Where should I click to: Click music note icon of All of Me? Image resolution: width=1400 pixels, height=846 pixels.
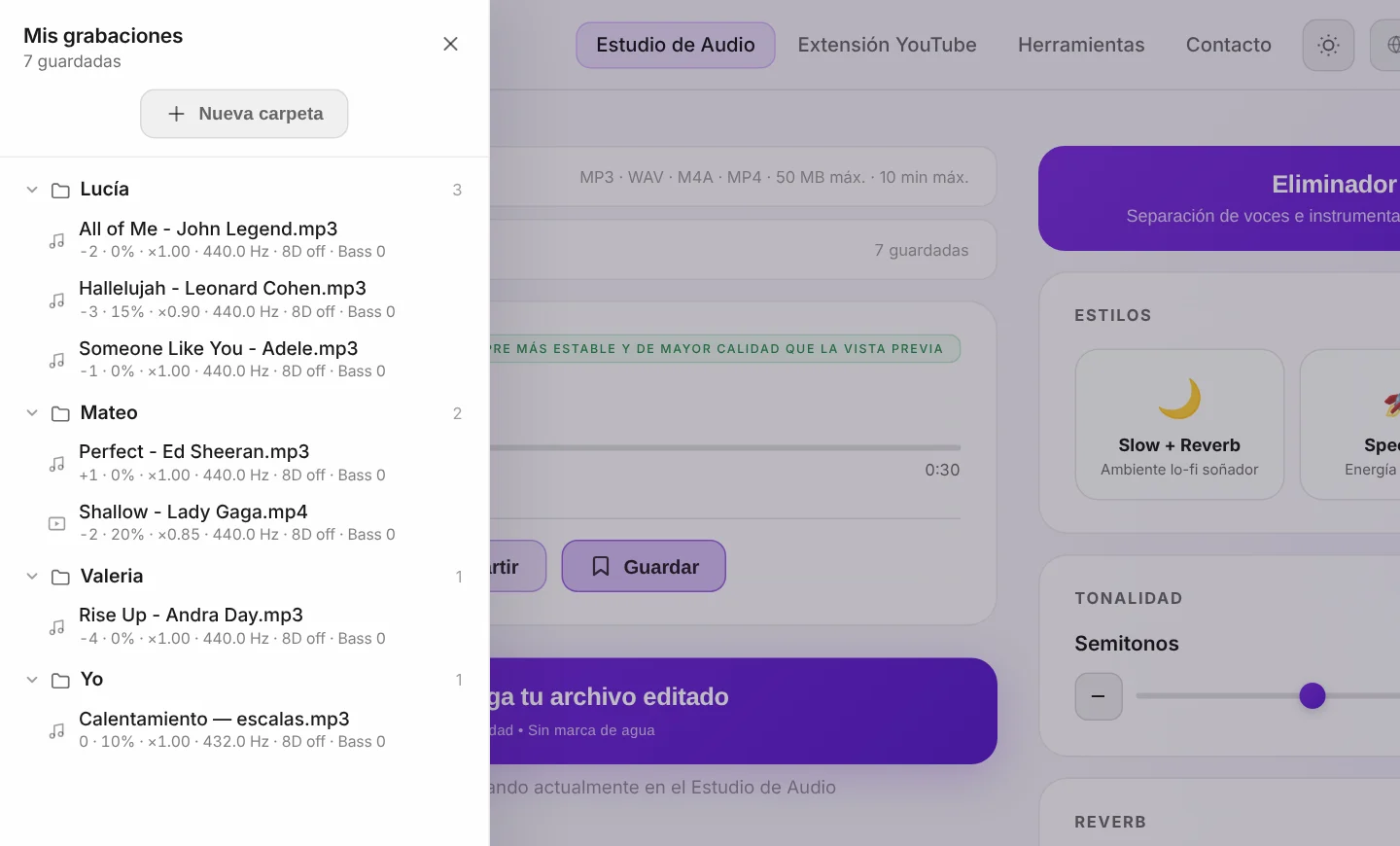(57, 241)
